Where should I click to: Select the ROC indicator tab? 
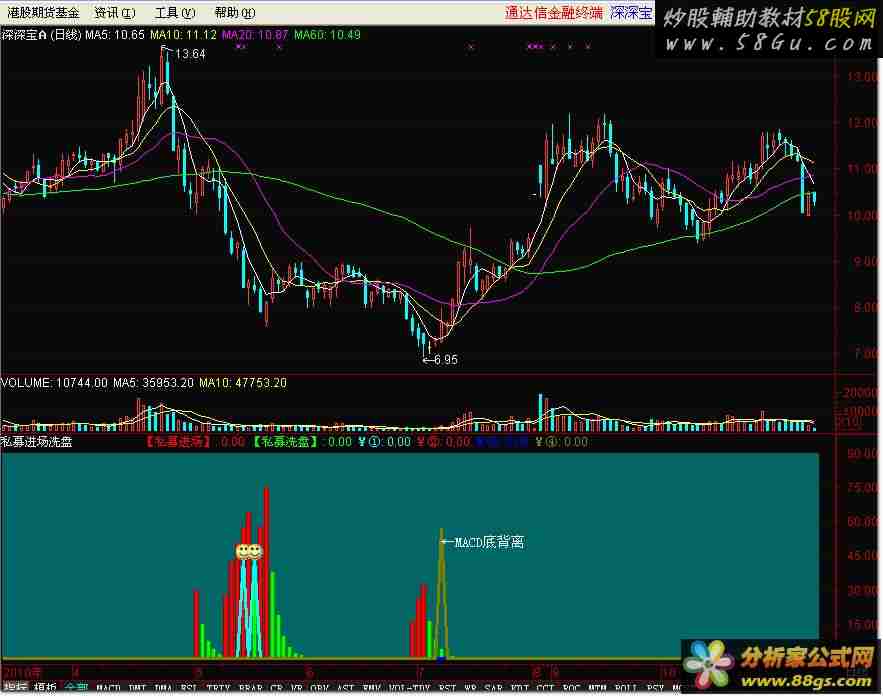(571, 688)
